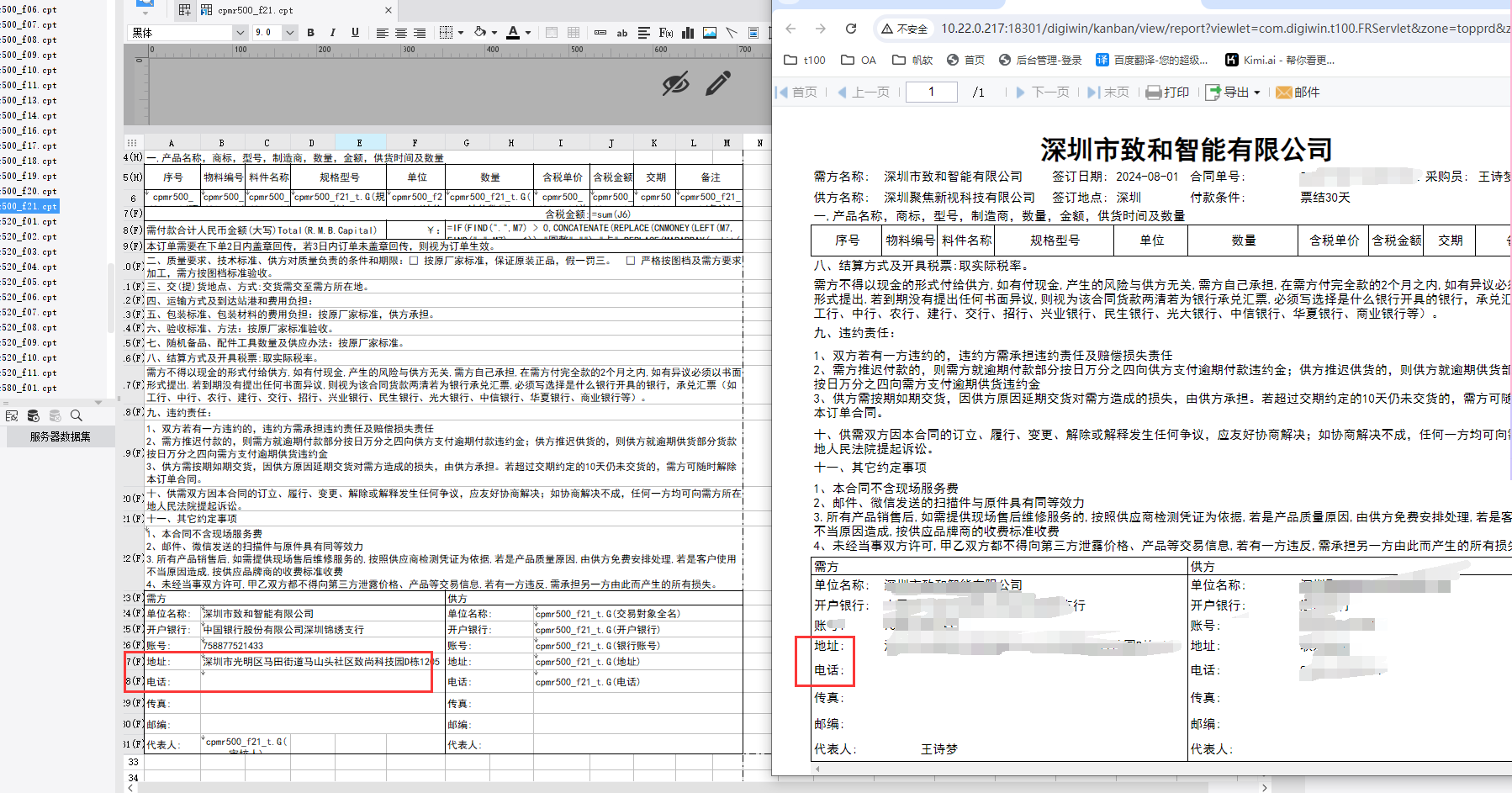Reload the browser page
Viewport: 1512px width, 793px height.
click(x=851, y=29)
